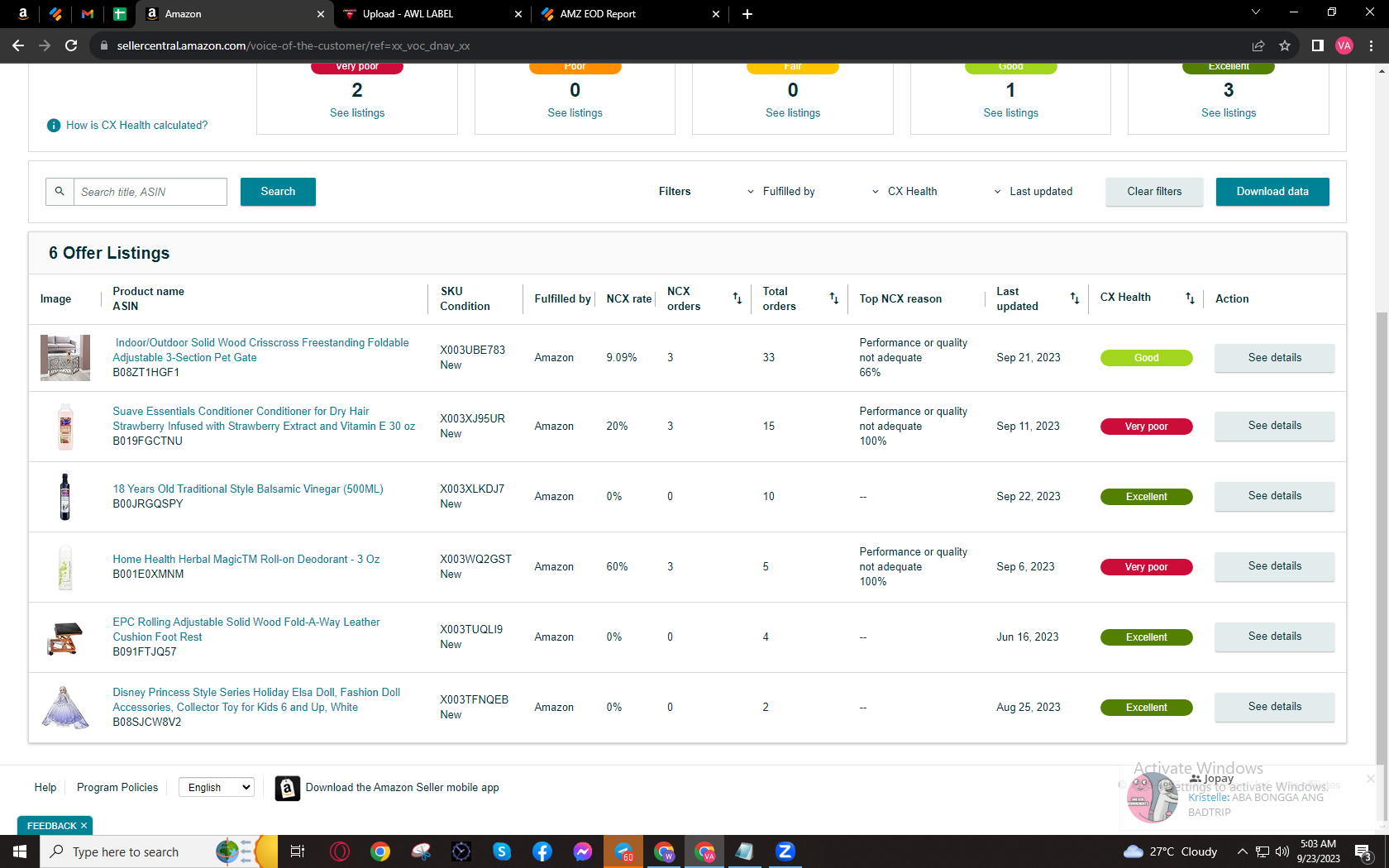This screenshot has width=1389, height=868.
Task: Open the Elsa Doll product thumbnail
Action: [x=65, y=708]
